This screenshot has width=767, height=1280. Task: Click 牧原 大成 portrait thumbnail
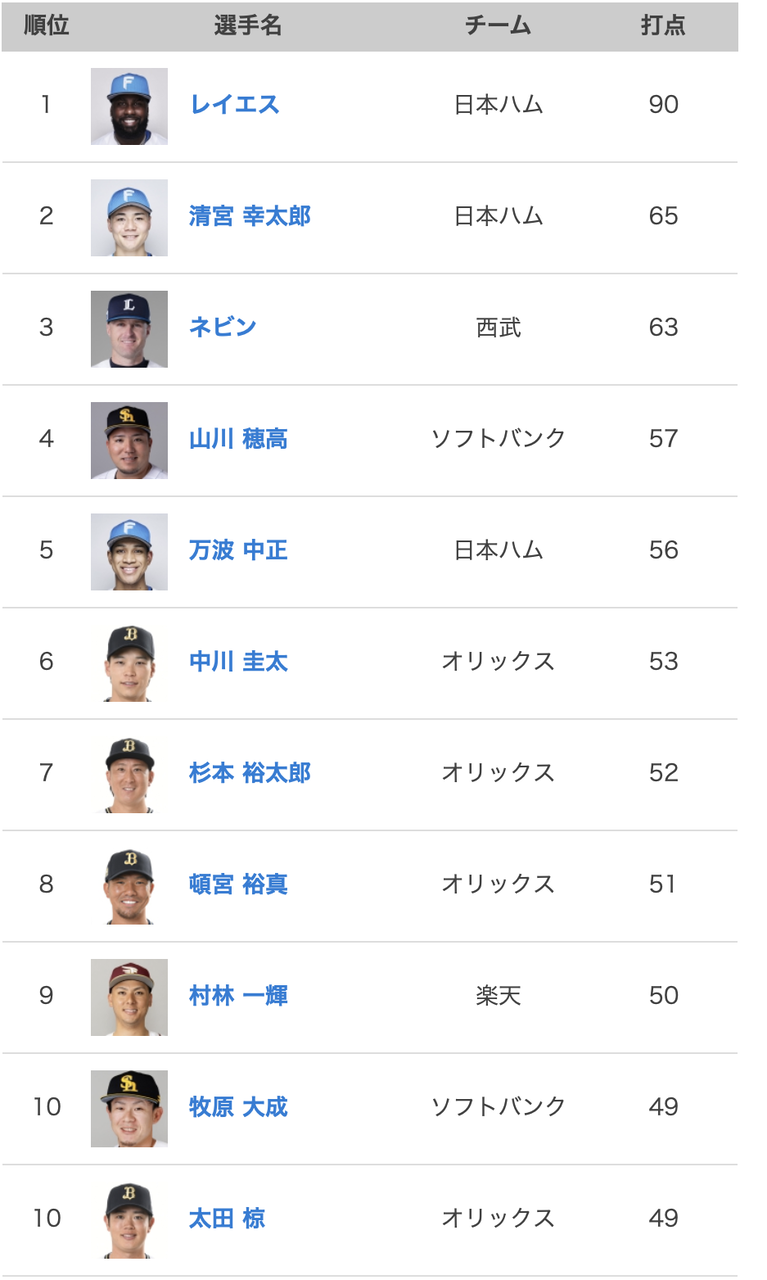click(x=129, y=1108)
